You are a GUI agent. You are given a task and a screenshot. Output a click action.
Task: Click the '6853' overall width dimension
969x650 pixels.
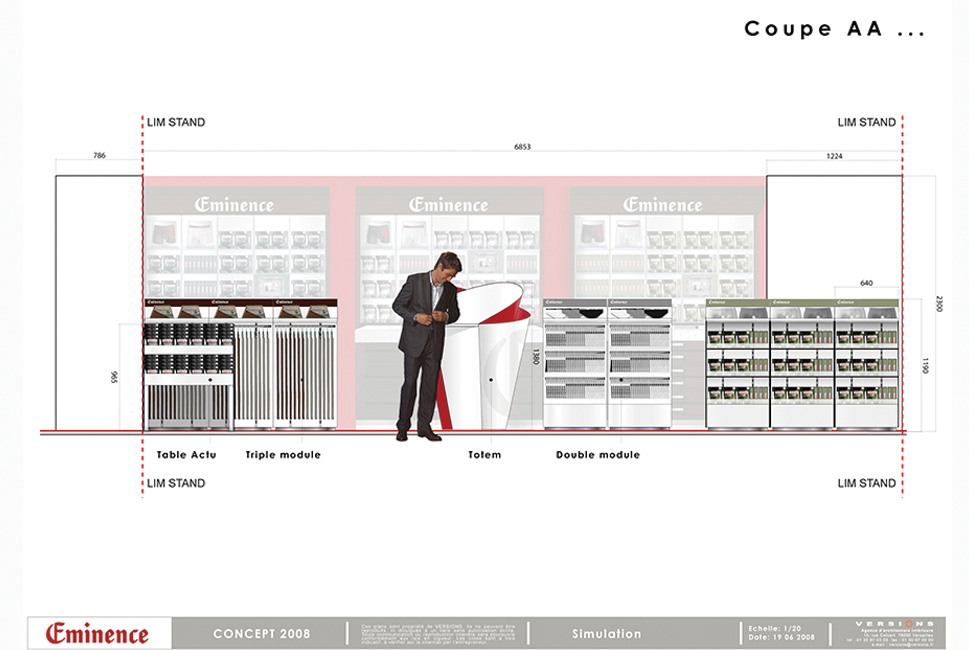pos(522,146)
